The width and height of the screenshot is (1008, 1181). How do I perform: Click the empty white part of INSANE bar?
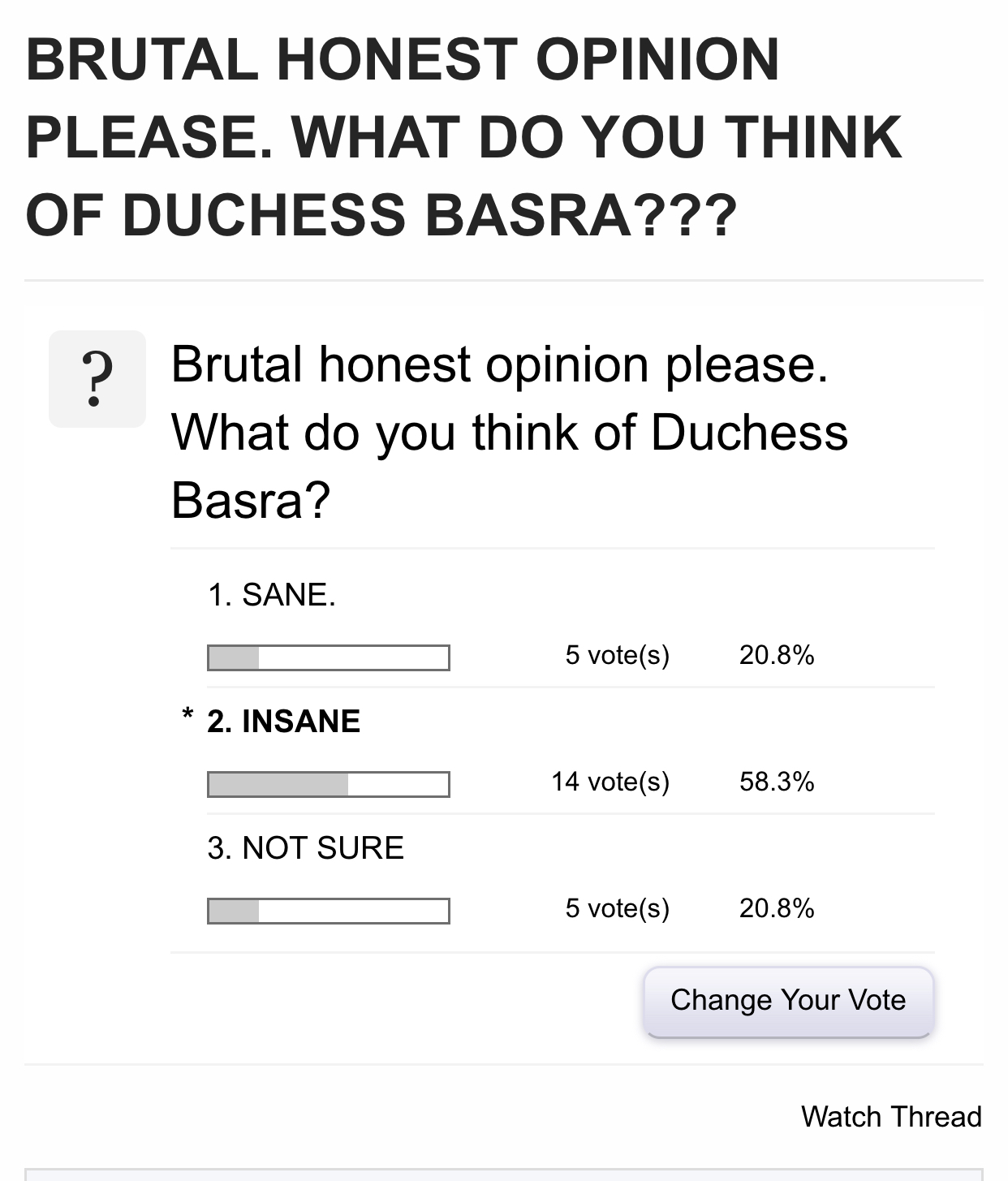coord(398,784)
